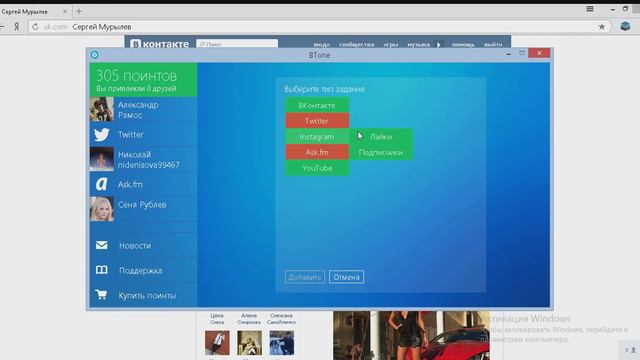Select Николай nidenisova99467 account avatar

(102, 159)
